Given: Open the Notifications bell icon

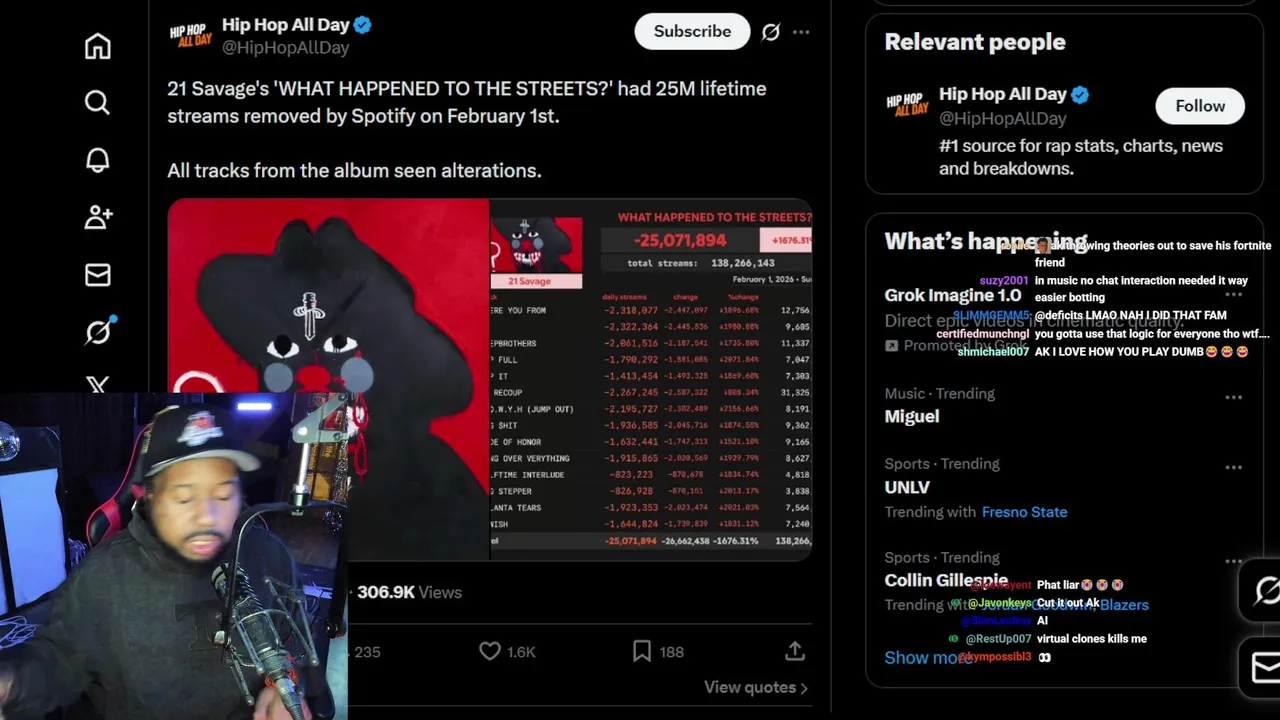Looking at the screenshot, I should pos(97,160).
